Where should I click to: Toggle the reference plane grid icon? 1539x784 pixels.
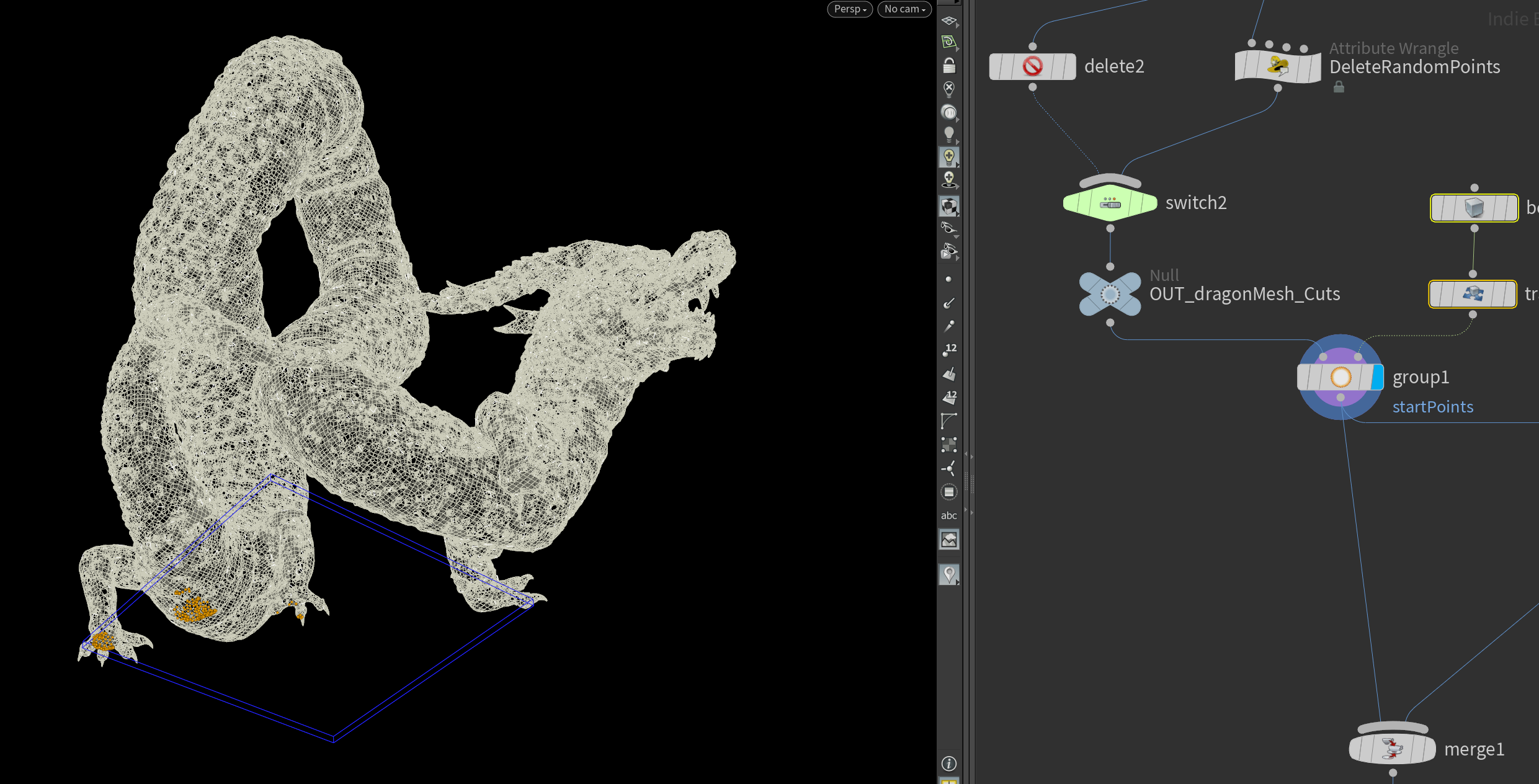click(948, 20)
